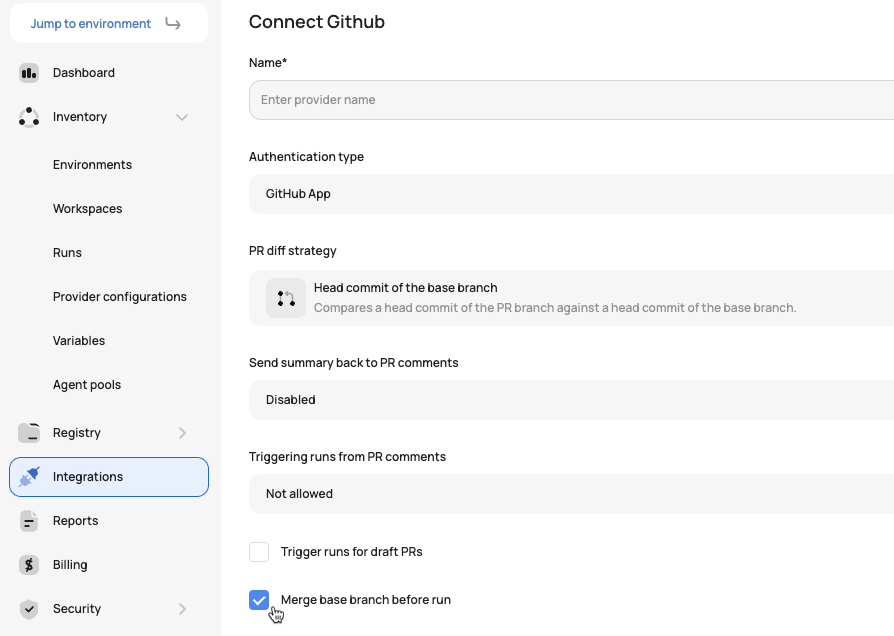The height and width of the screenshot is (636, 894).
Task: Click the Dashboard bar chart icon
Action: pos(29,73)
